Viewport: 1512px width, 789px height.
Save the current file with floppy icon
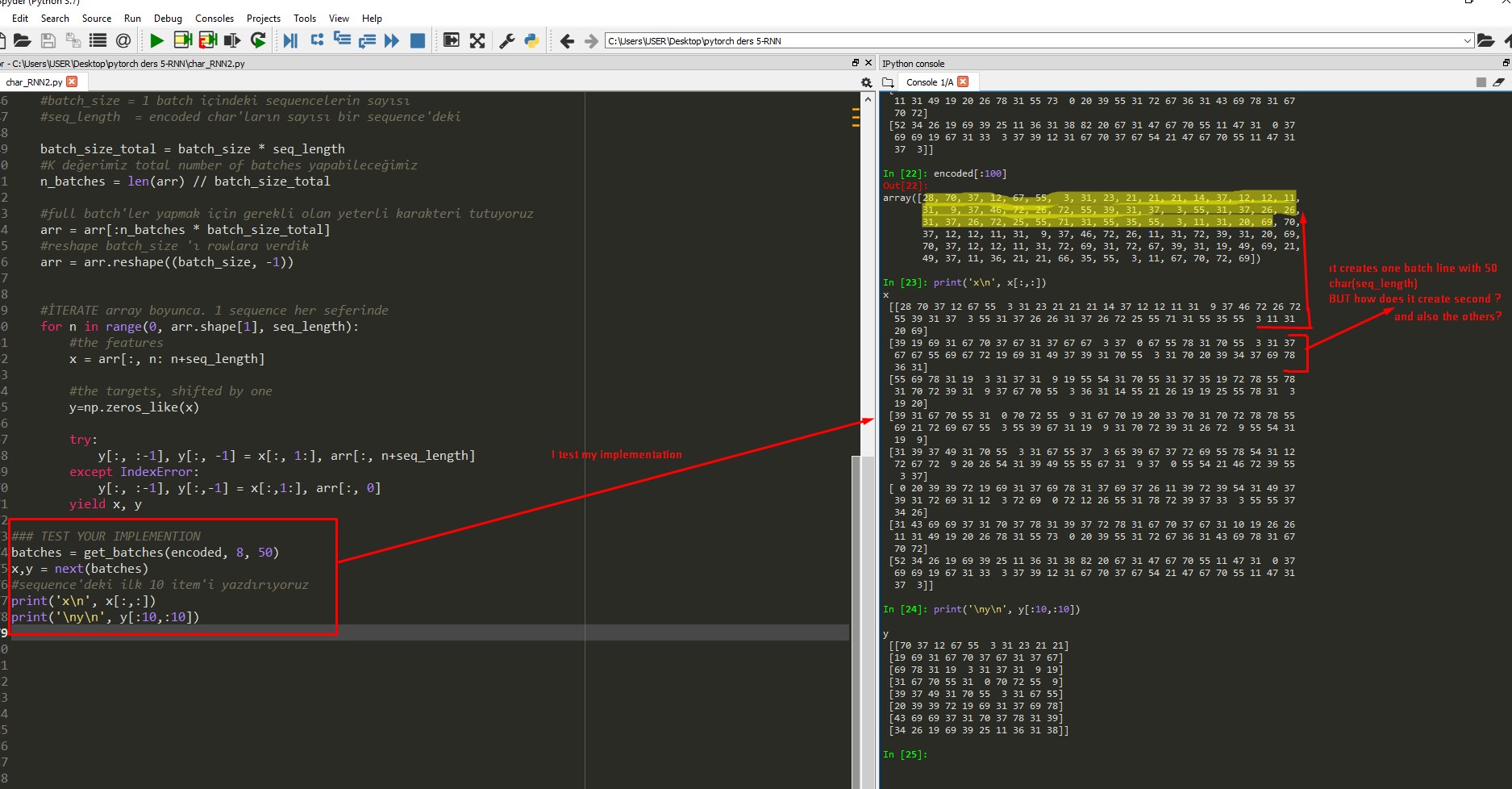click(48, 40)
